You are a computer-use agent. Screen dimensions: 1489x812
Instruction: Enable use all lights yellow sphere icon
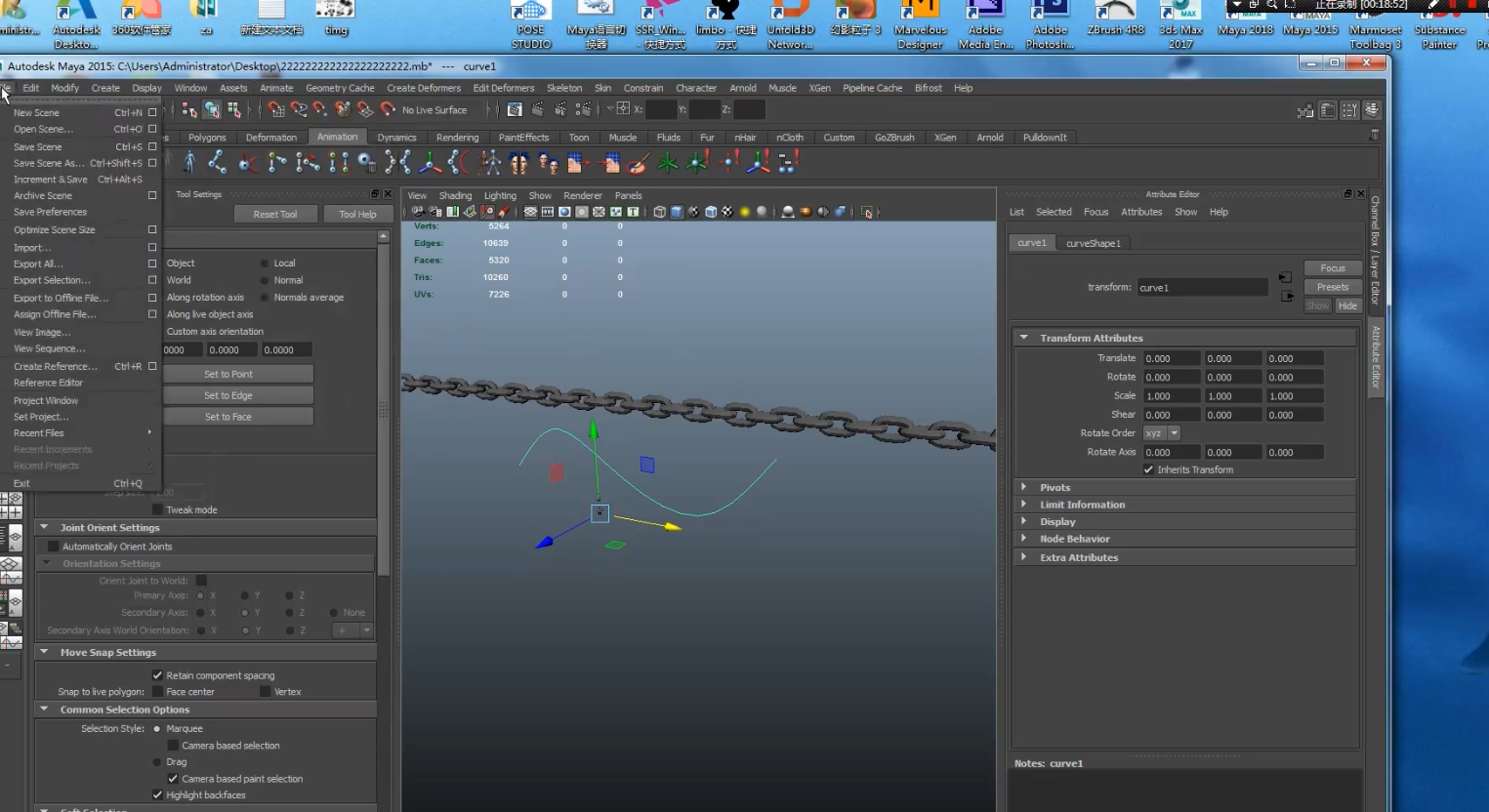pyautogui.click(x=745, y=212)
